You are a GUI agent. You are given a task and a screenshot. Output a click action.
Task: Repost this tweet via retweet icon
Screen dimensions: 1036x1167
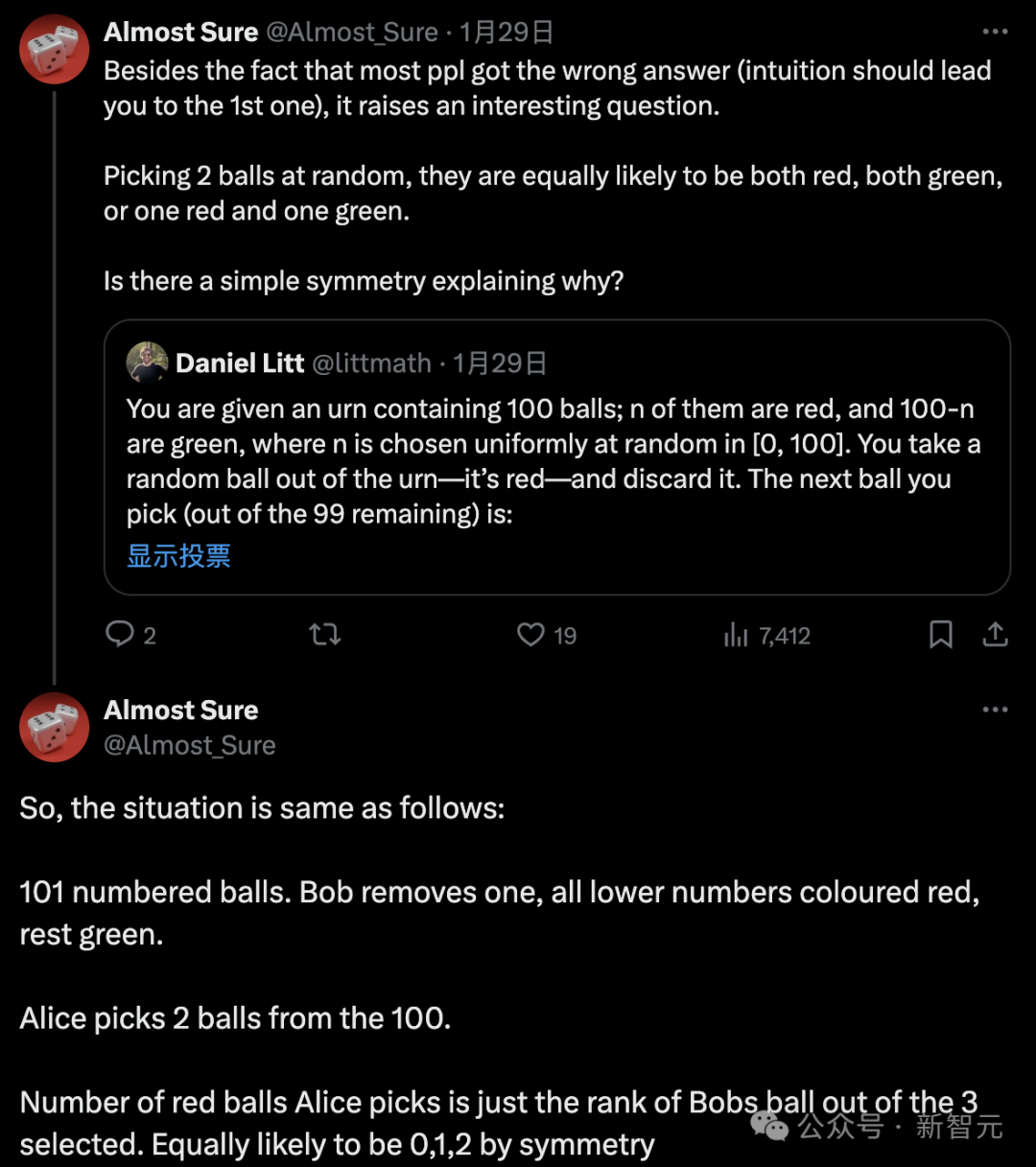325,634
